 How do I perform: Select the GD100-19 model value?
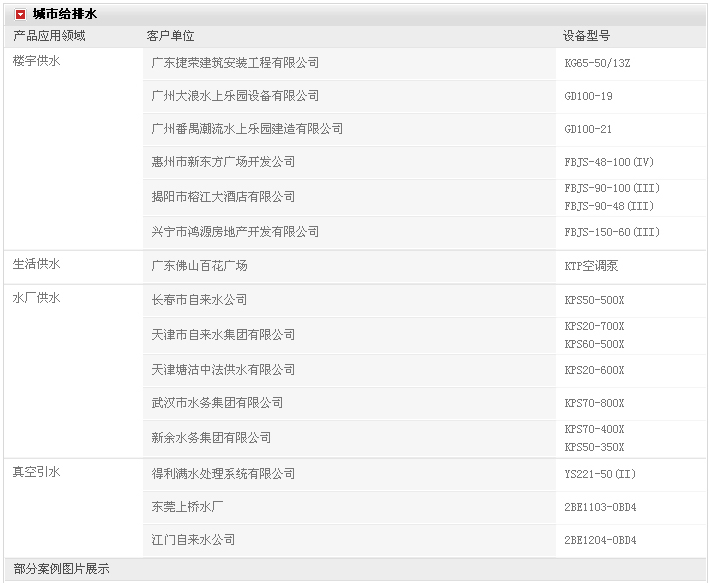[588, 96]
